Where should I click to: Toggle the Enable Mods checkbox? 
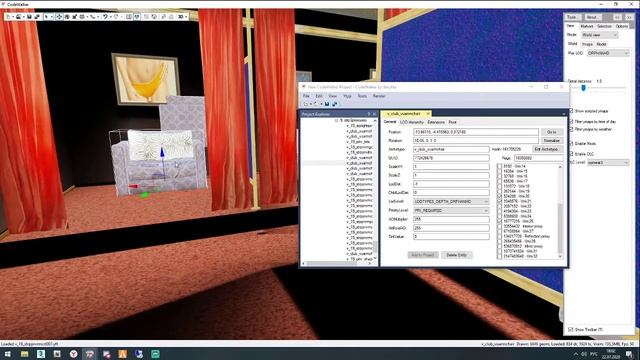tap(571, 144)
